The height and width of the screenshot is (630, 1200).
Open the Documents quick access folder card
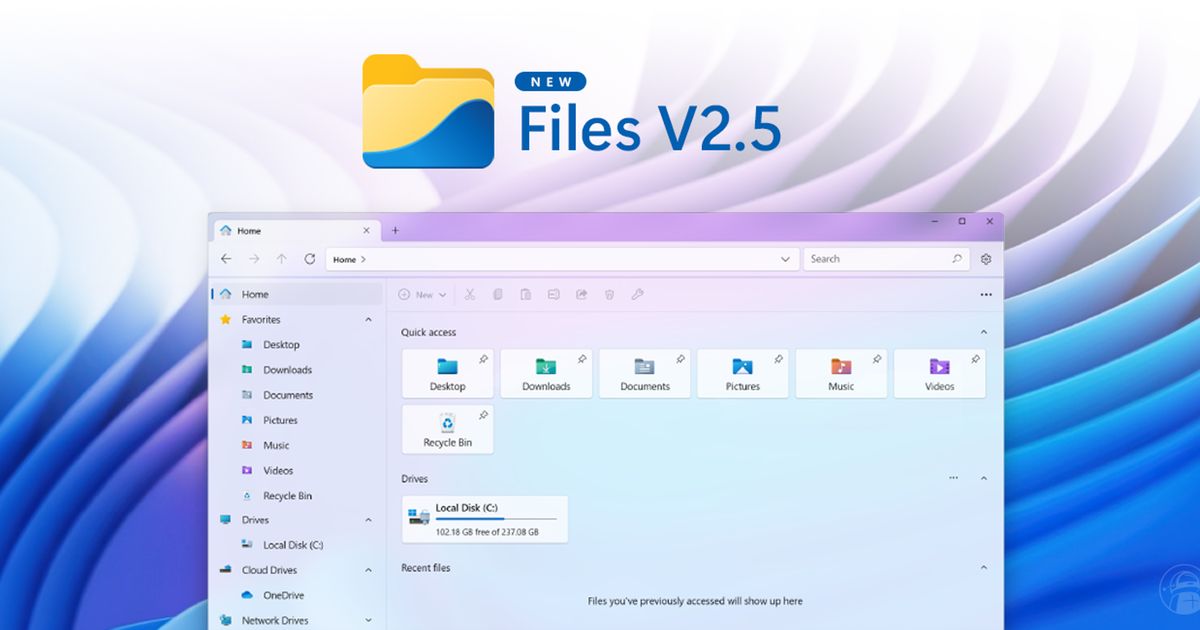click(644, 374)
